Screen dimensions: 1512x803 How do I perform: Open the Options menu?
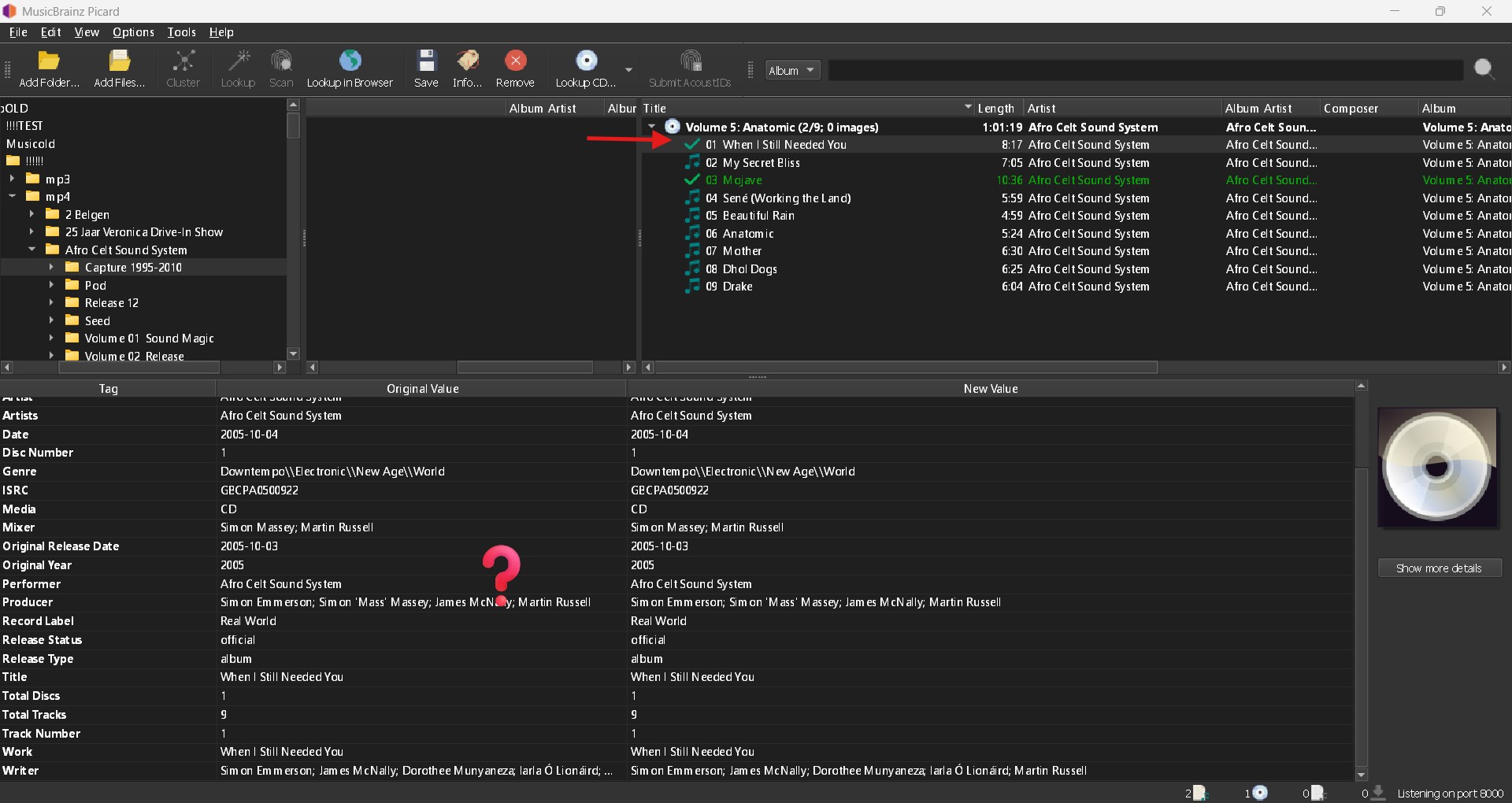click(x=133, y=32)
